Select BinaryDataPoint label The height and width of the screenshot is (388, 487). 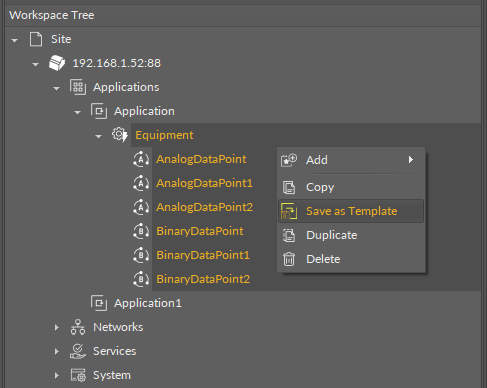pos(200,231)
